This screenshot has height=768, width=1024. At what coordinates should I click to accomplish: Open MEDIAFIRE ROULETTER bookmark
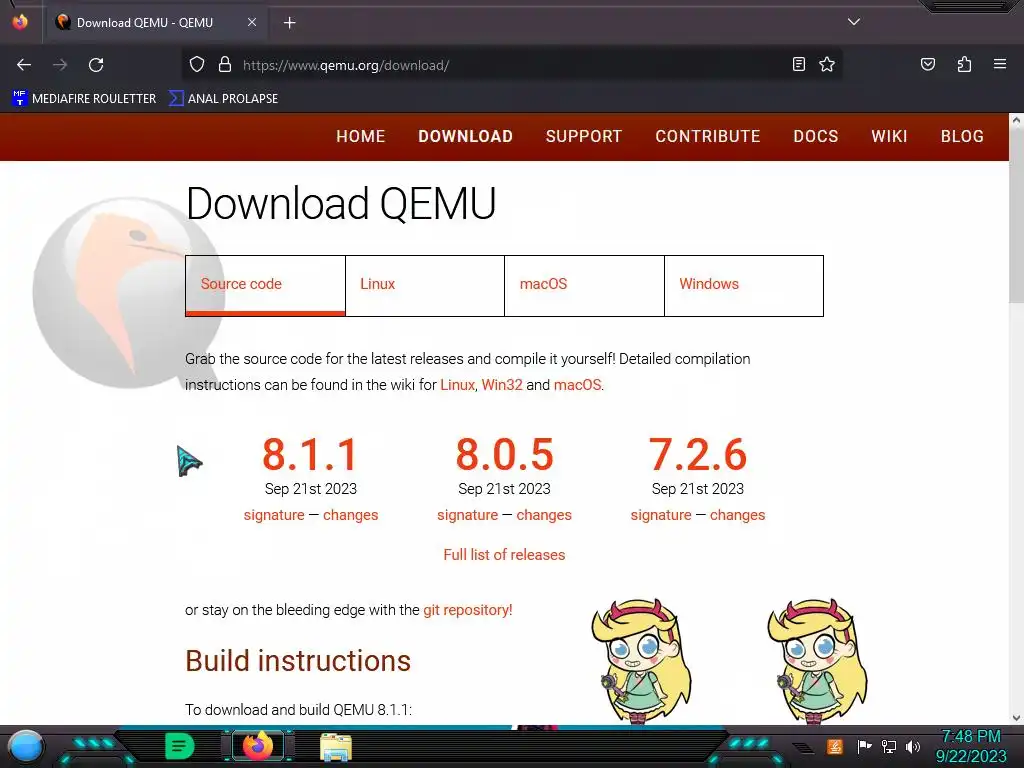click(84, 99)
